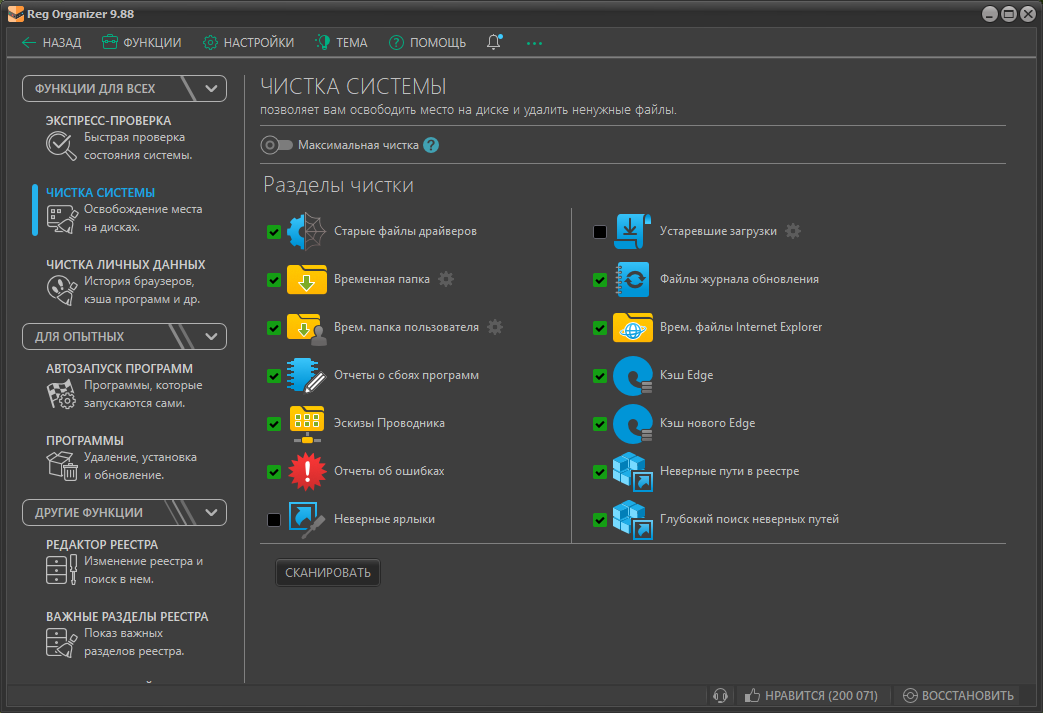This screenshot has width=1043, height=713.
Task: Click the red Отчеты об ошибках icon
Action: (306, 471)
